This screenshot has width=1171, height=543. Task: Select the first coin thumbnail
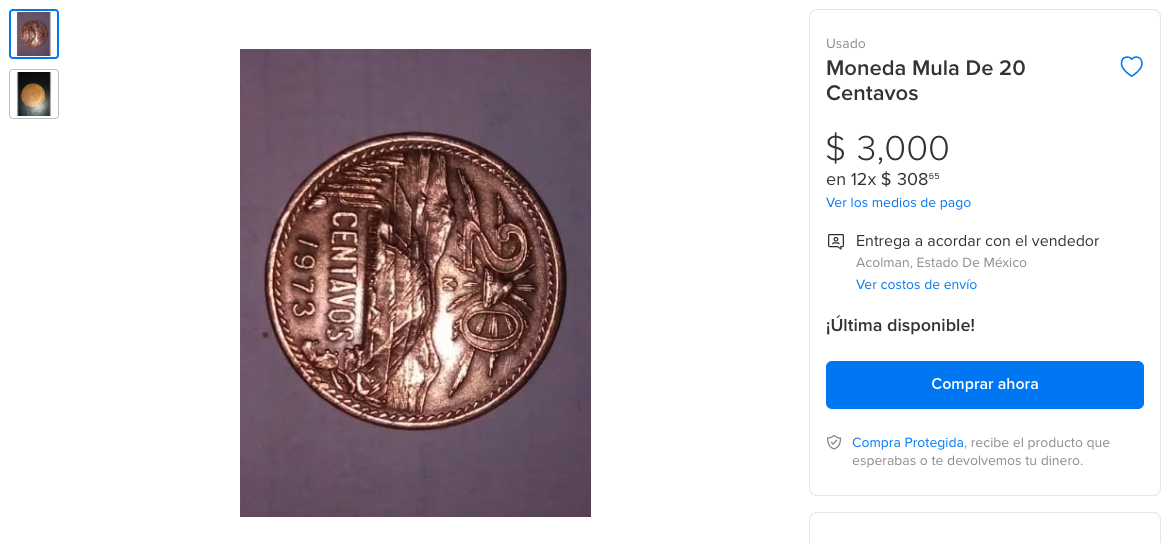pos(34,34)
